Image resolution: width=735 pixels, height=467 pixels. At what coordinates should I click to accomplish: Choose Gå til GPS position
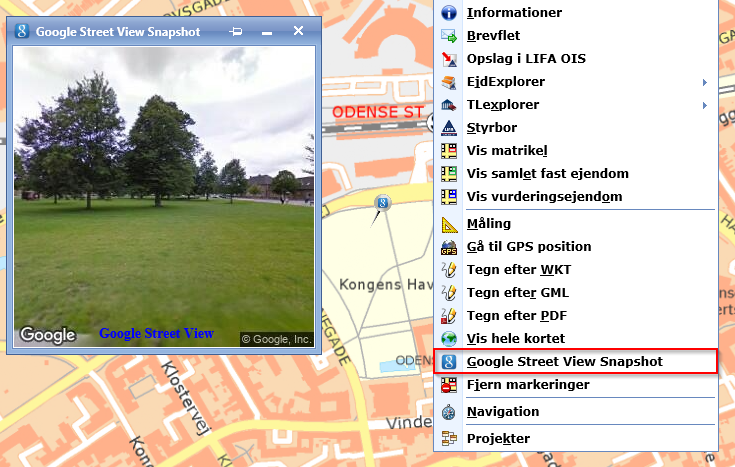click(x=576, y=247)
